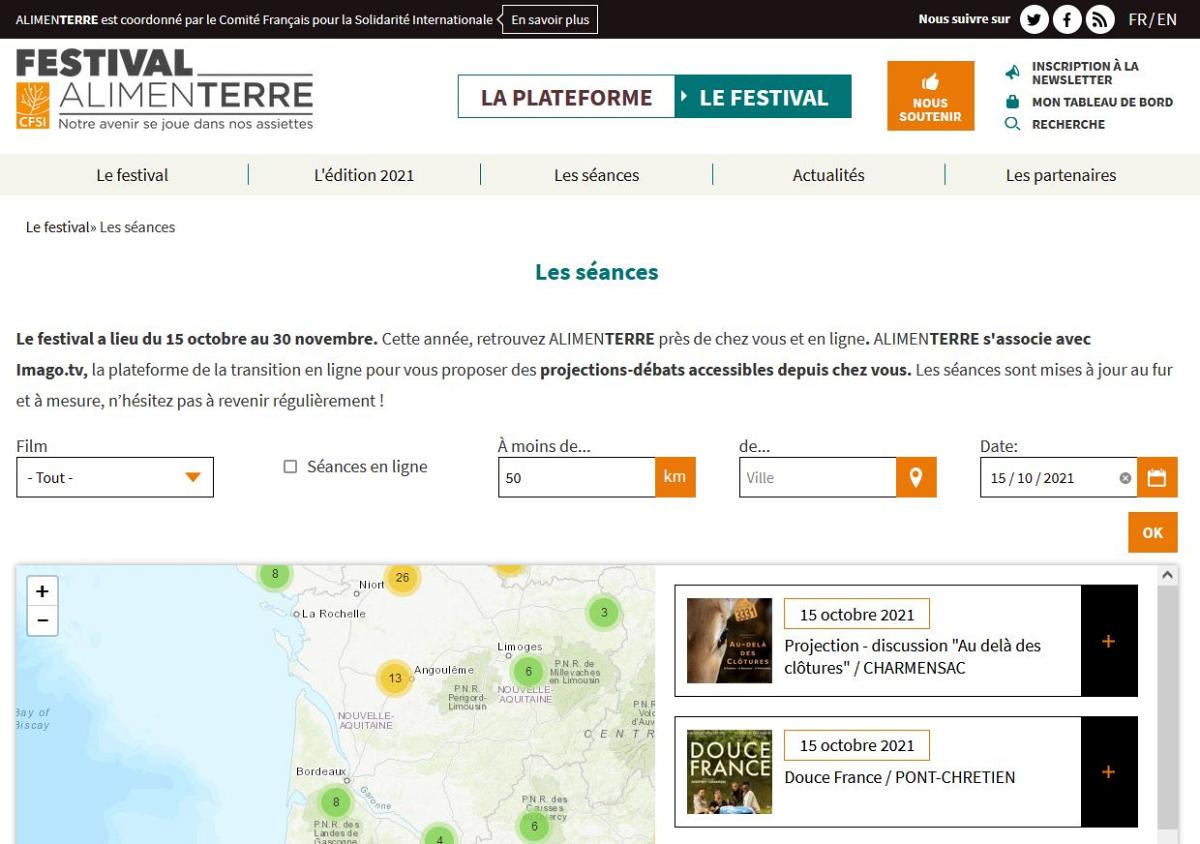The height and width of the screenshot is (844, 1200).
Task: Zoom out on the map
Action: (x=42, y=620)
